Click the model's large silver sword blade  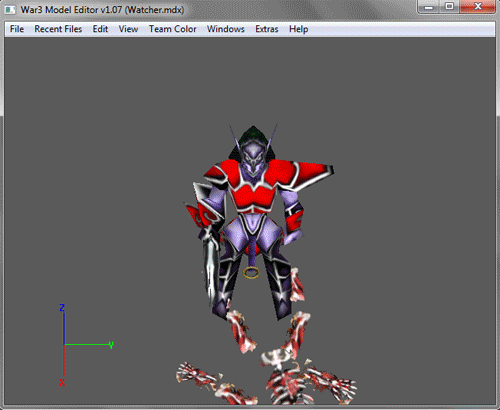[x=210, y=267]
